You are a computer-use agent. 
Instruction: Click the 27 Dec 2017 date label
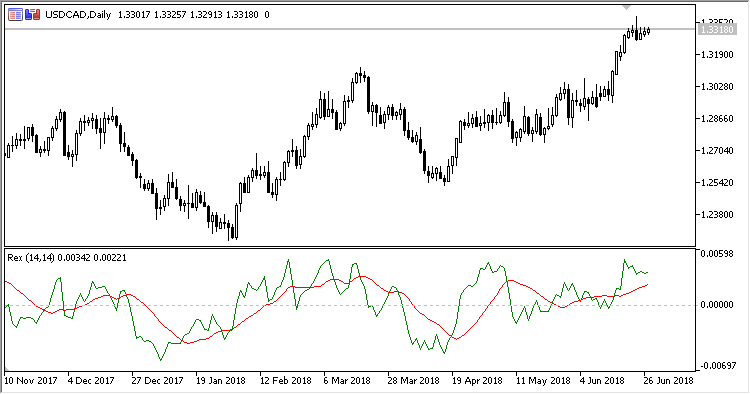[158, 381]
